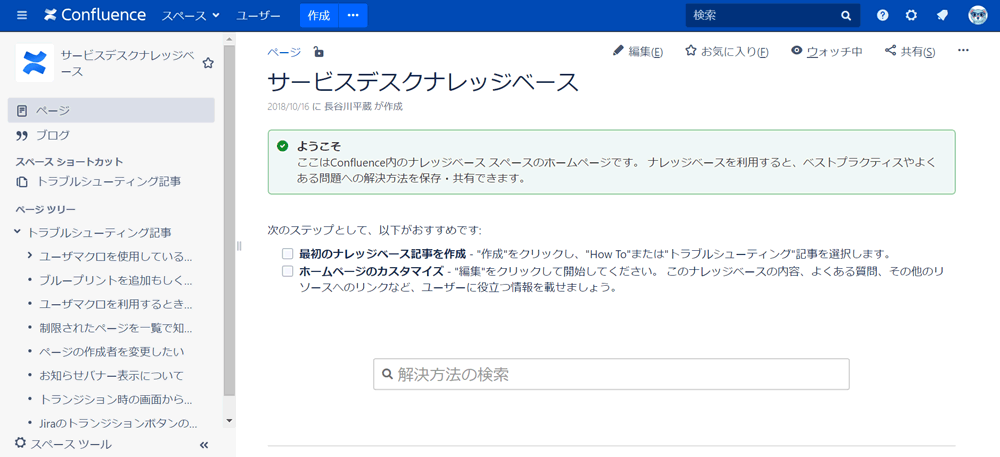Select ページ in the sidebar

(x=111, y=110)
